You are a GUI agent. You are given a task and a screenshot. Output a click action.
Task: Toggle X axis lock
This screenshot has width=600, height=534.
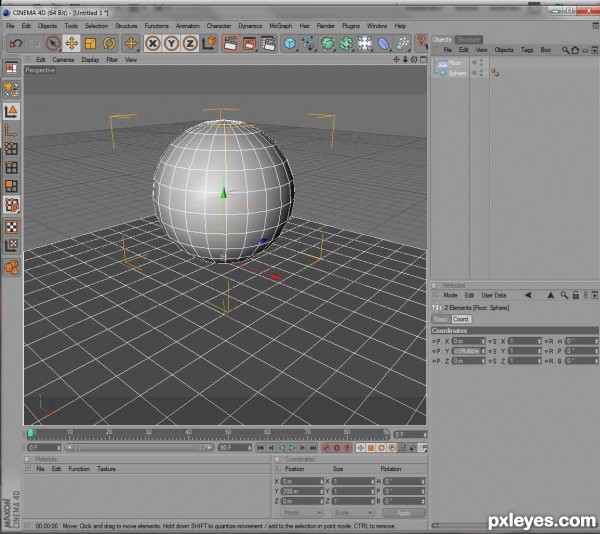(x=153, y=44)
